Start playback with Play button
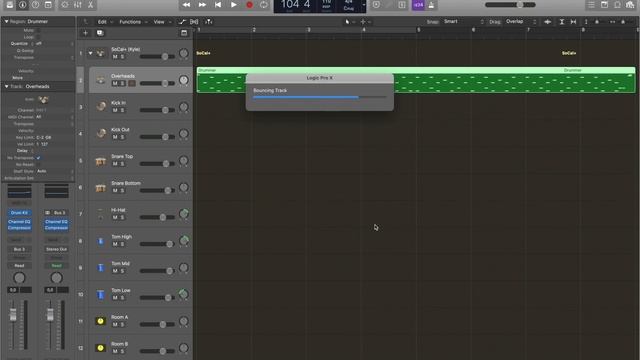 pos(233,4)
